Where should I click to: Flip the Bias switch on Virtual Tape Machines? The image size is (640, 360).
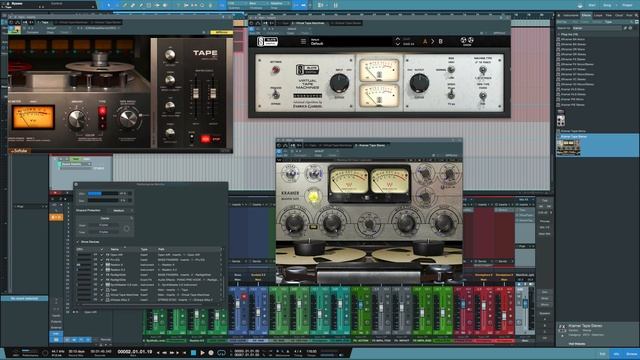tap(451, 70)
